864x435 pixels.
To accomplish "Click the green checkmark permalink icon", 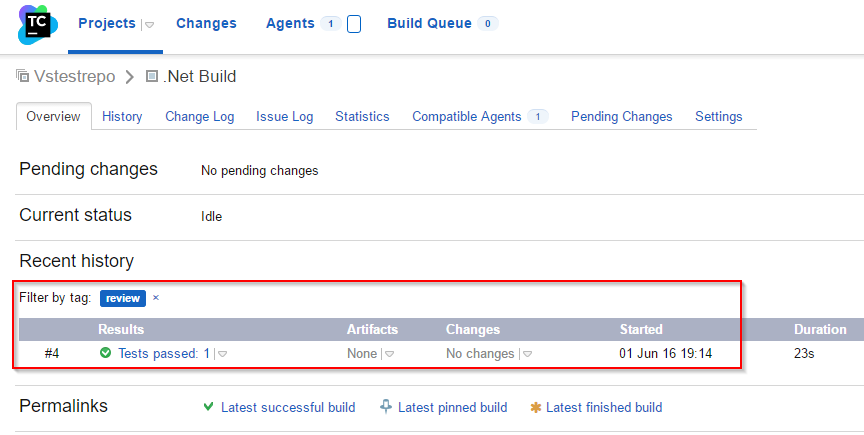I will (208, 407).
